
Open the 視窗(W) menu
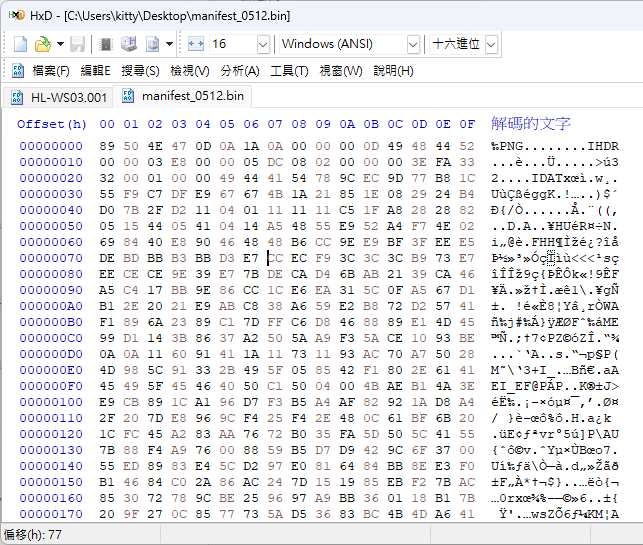point(341,71)
